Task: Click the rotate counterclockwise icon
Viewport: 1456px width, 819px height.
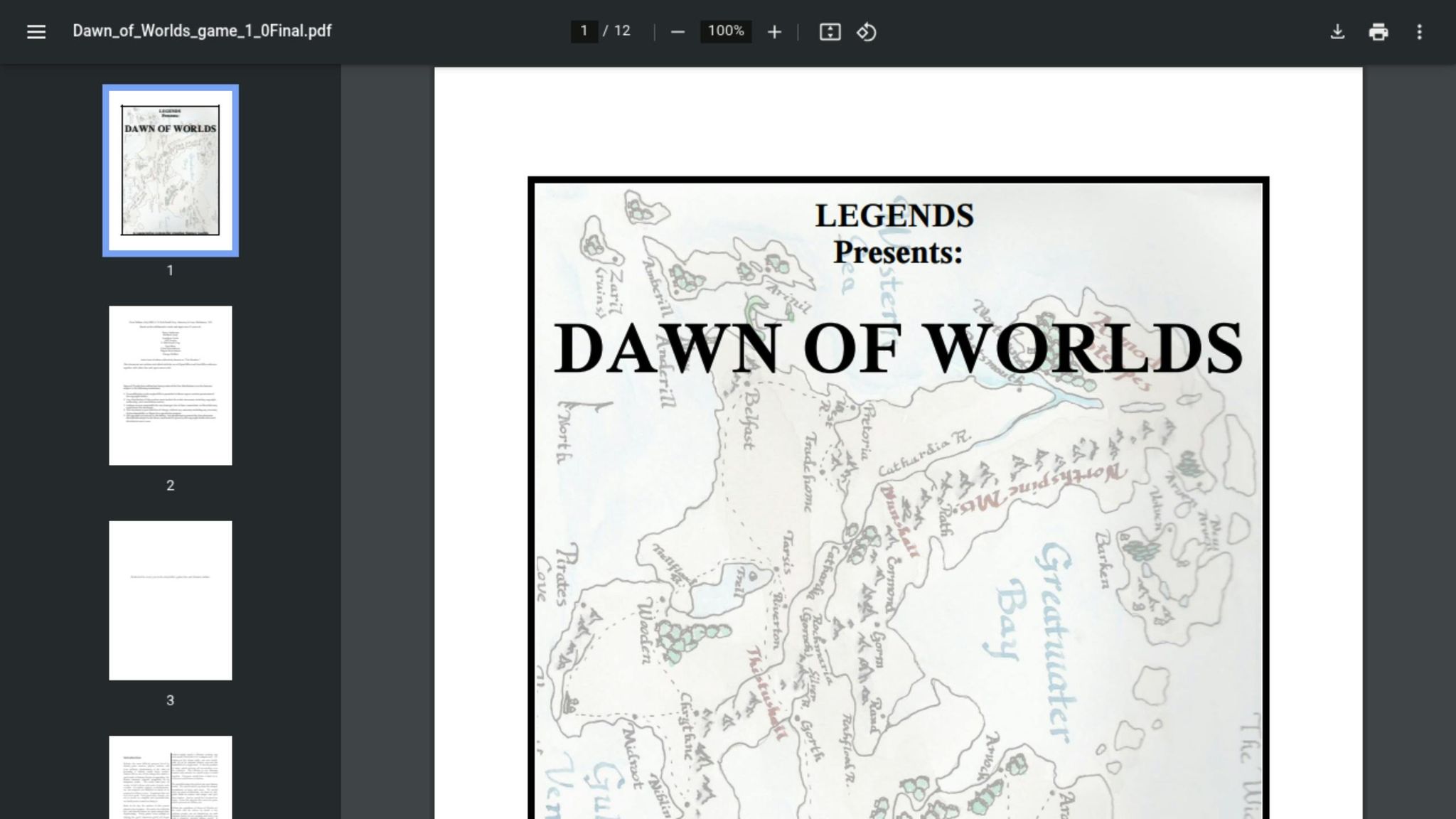Action: pos(869,32)
